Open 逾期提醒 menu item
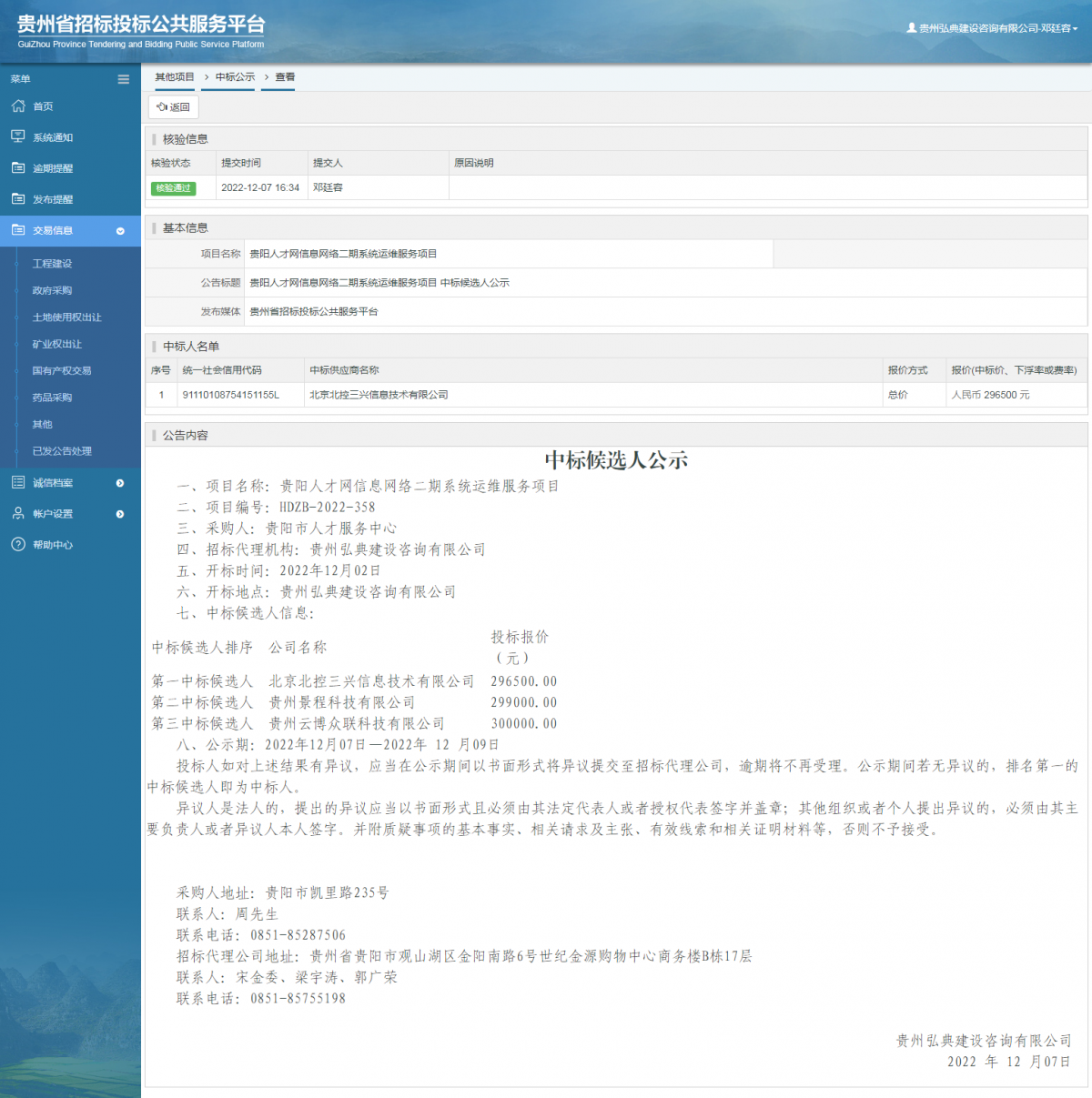1092x1098 pixels. point(53,168)
